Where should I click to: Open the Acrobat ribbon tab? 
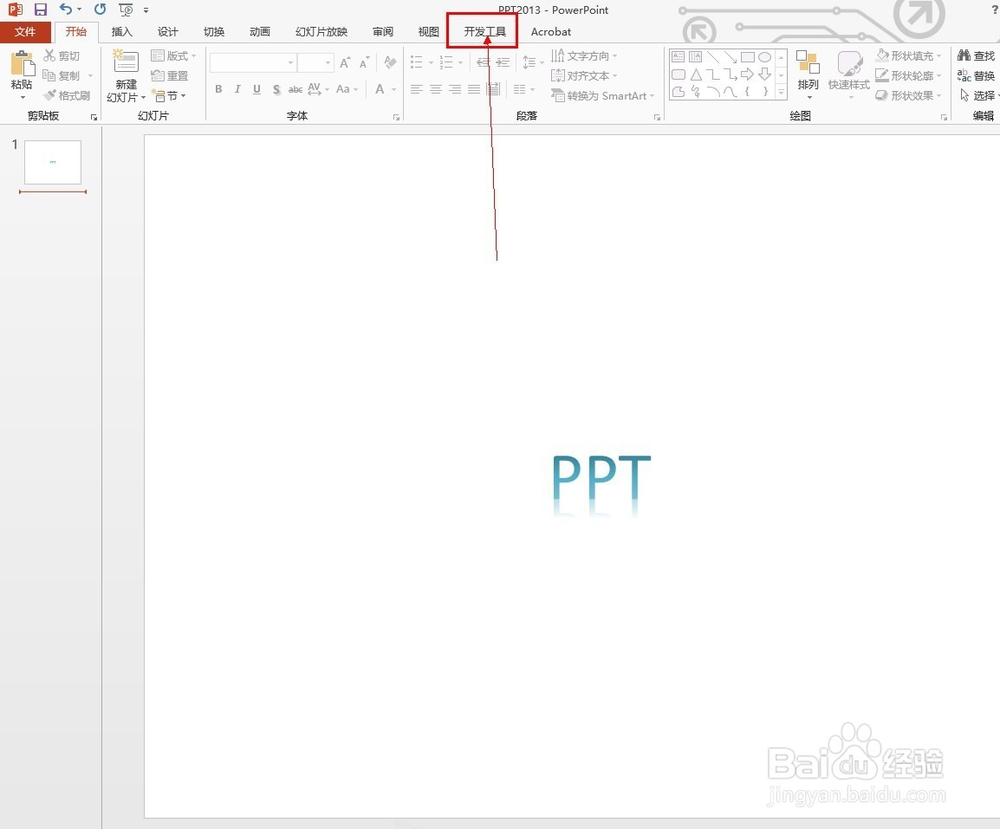(551, 31)
